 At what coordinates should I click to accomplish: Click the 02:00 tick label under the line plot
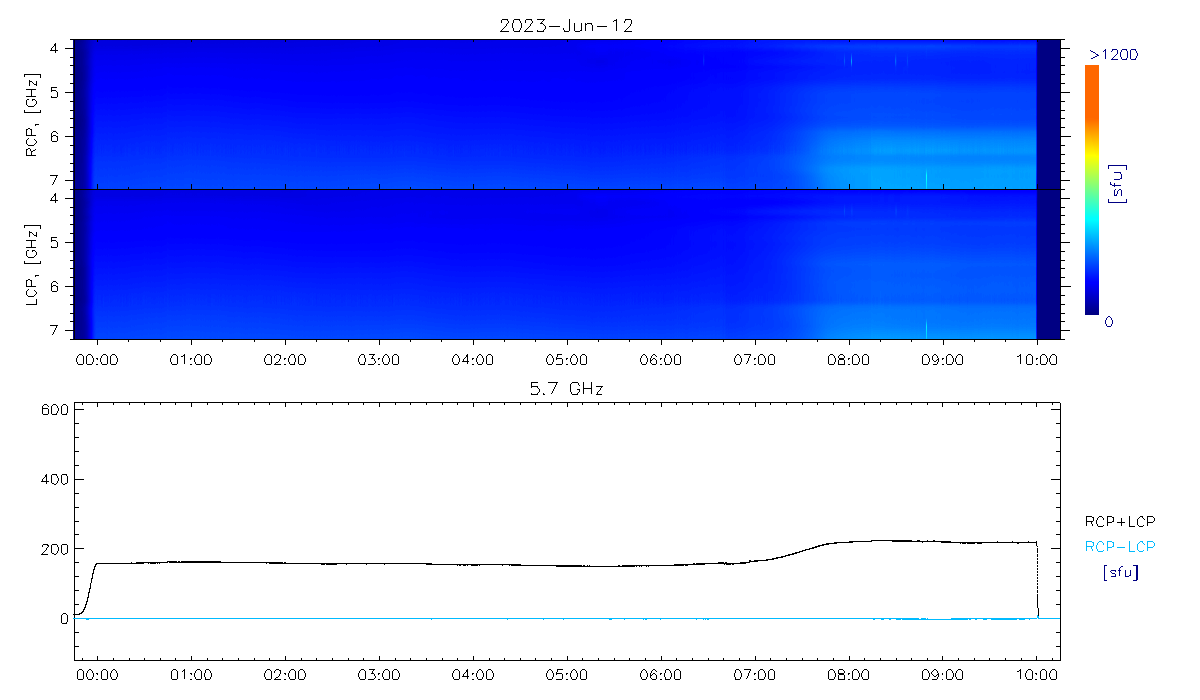point(284,677)
